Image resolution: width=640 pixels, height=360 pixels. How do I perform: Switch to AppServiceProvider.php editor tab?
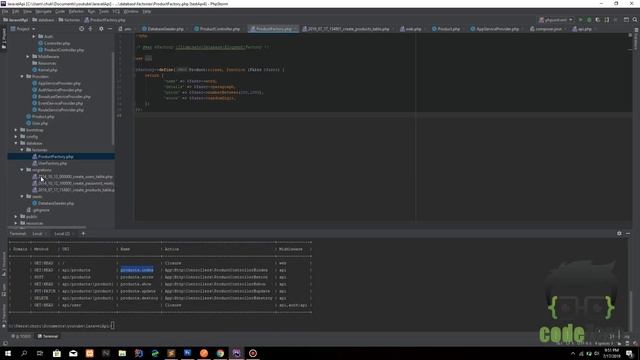click(495, 29)
